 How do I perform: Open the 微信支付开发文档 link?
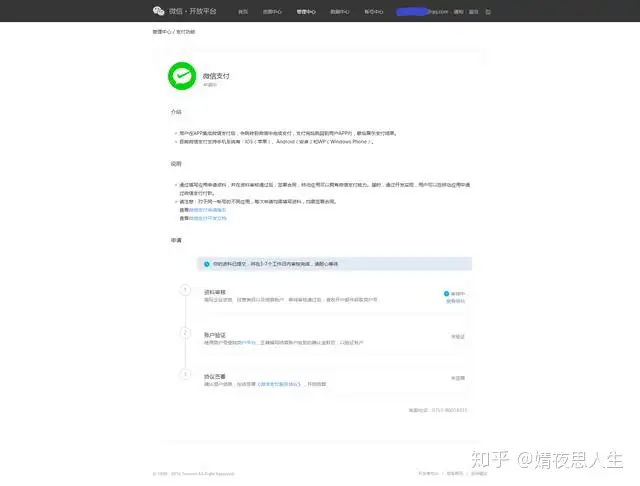point(207,218)
